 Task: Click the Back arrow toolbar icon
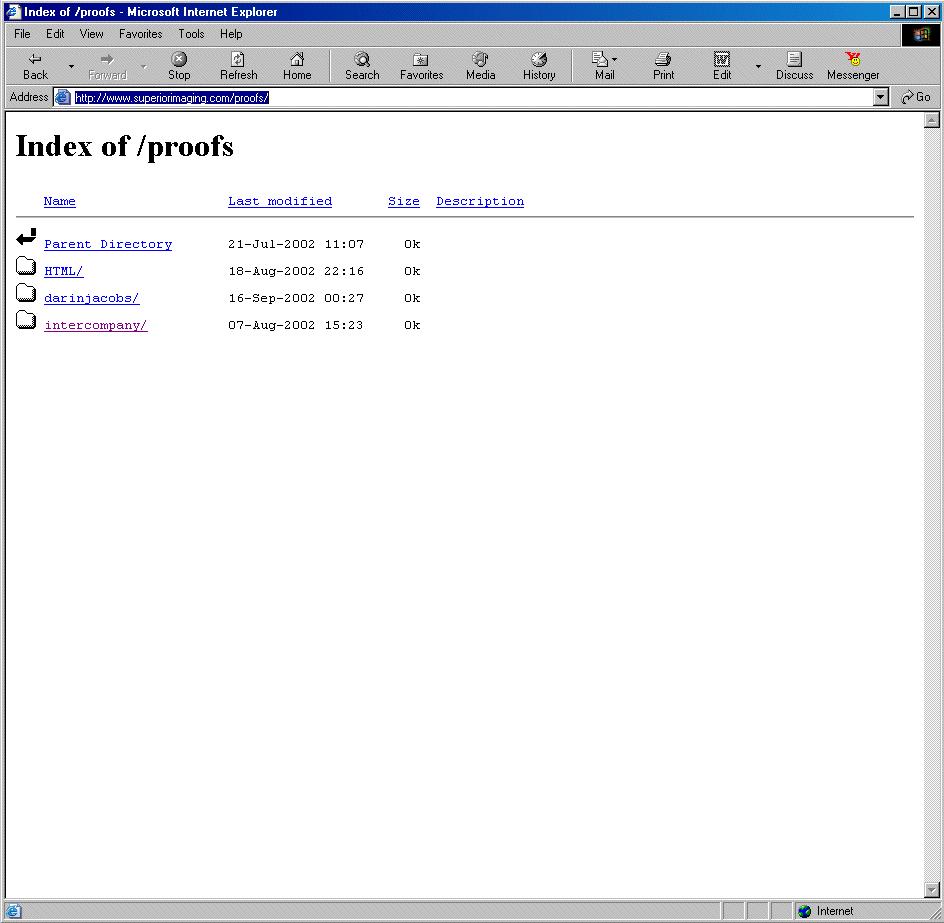pyautogui.click(x=35, y=60)
